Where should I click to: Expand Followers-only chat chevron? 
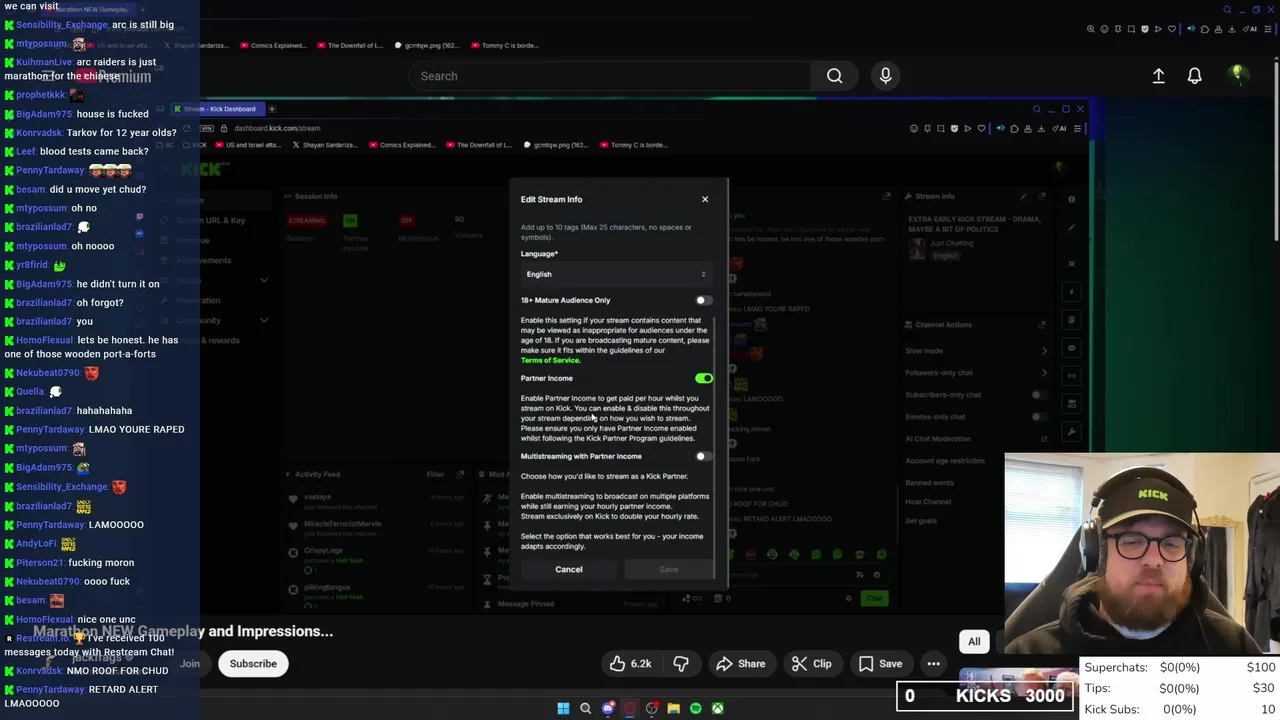(1044, 373)
